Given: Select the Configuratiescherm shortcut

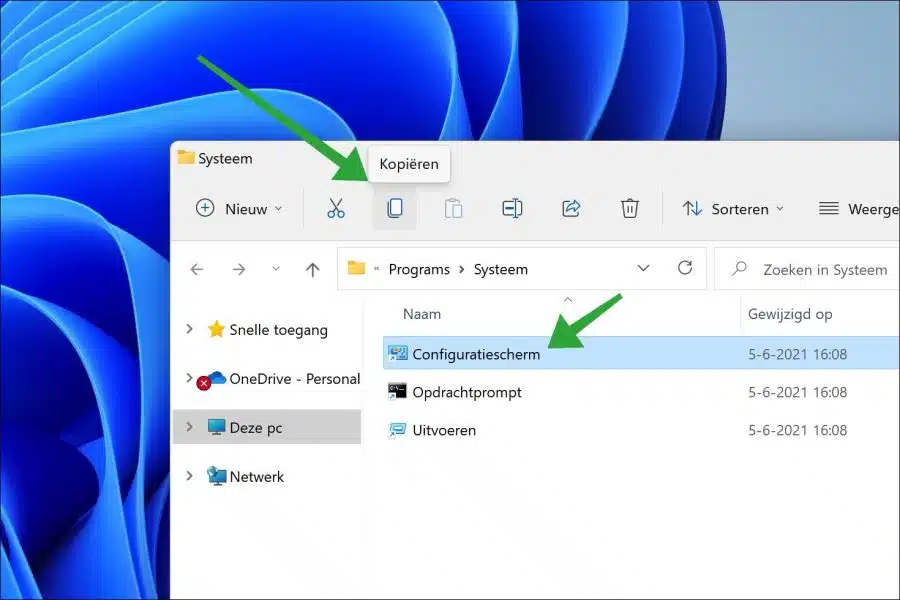Looking at the screenshot, I should pyautogui.click(x=641, y=354).
